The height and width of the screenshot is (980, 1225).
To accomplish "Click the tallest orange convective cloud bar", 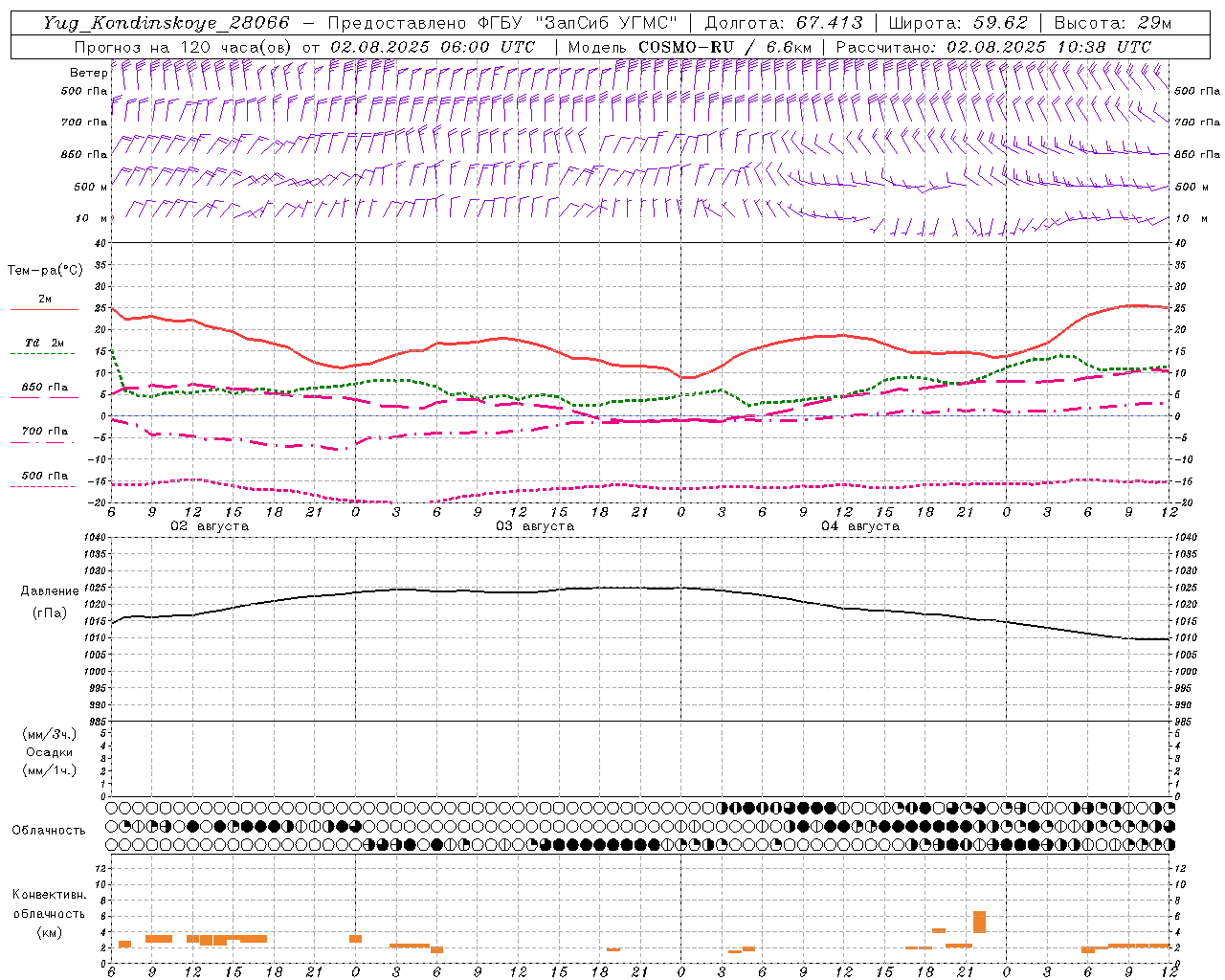I will coord(979,923).
